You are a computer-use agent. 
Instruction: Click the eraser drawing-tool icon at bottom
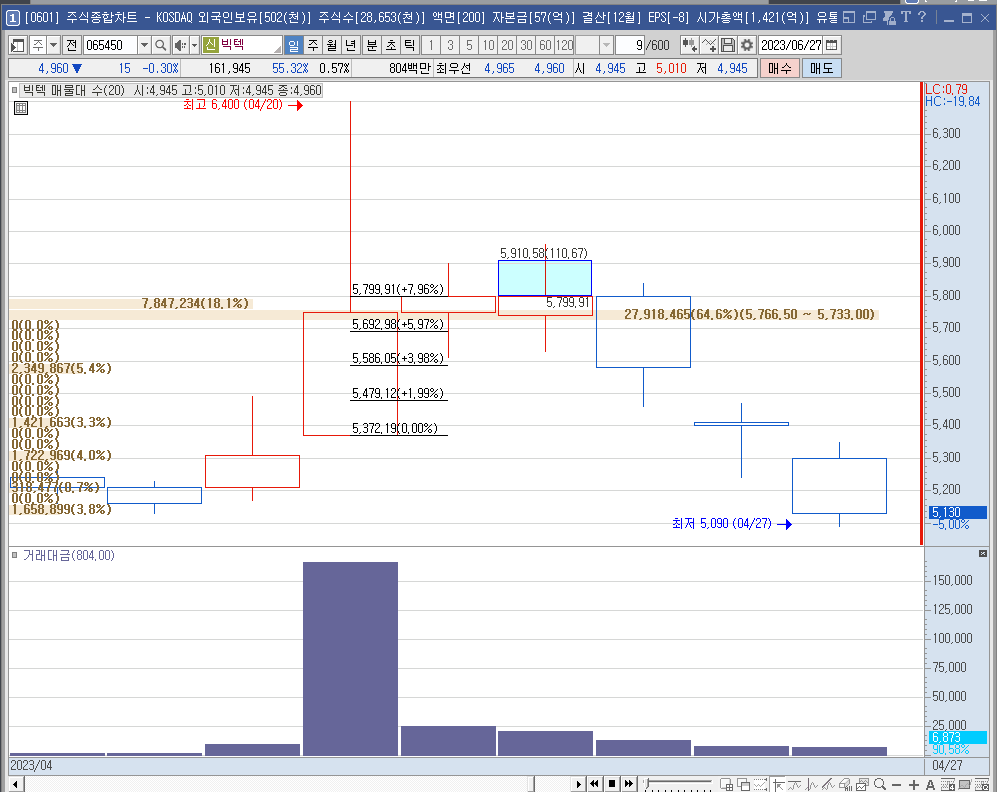(x=845, y=785)
